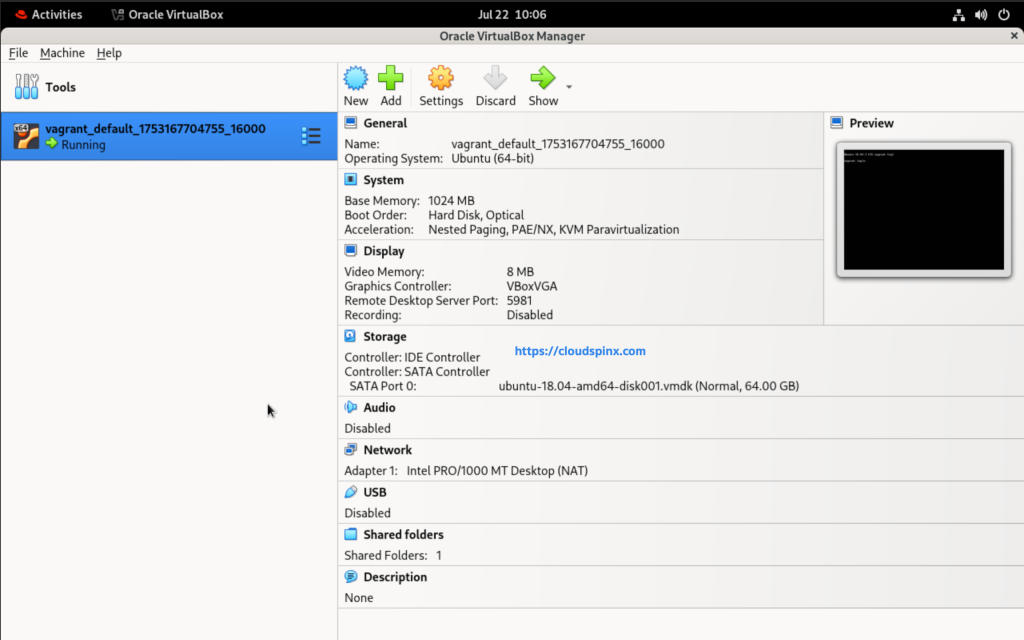Click the Tools sidebar icon
This screenshot has width=1024, height=640.
26,87
